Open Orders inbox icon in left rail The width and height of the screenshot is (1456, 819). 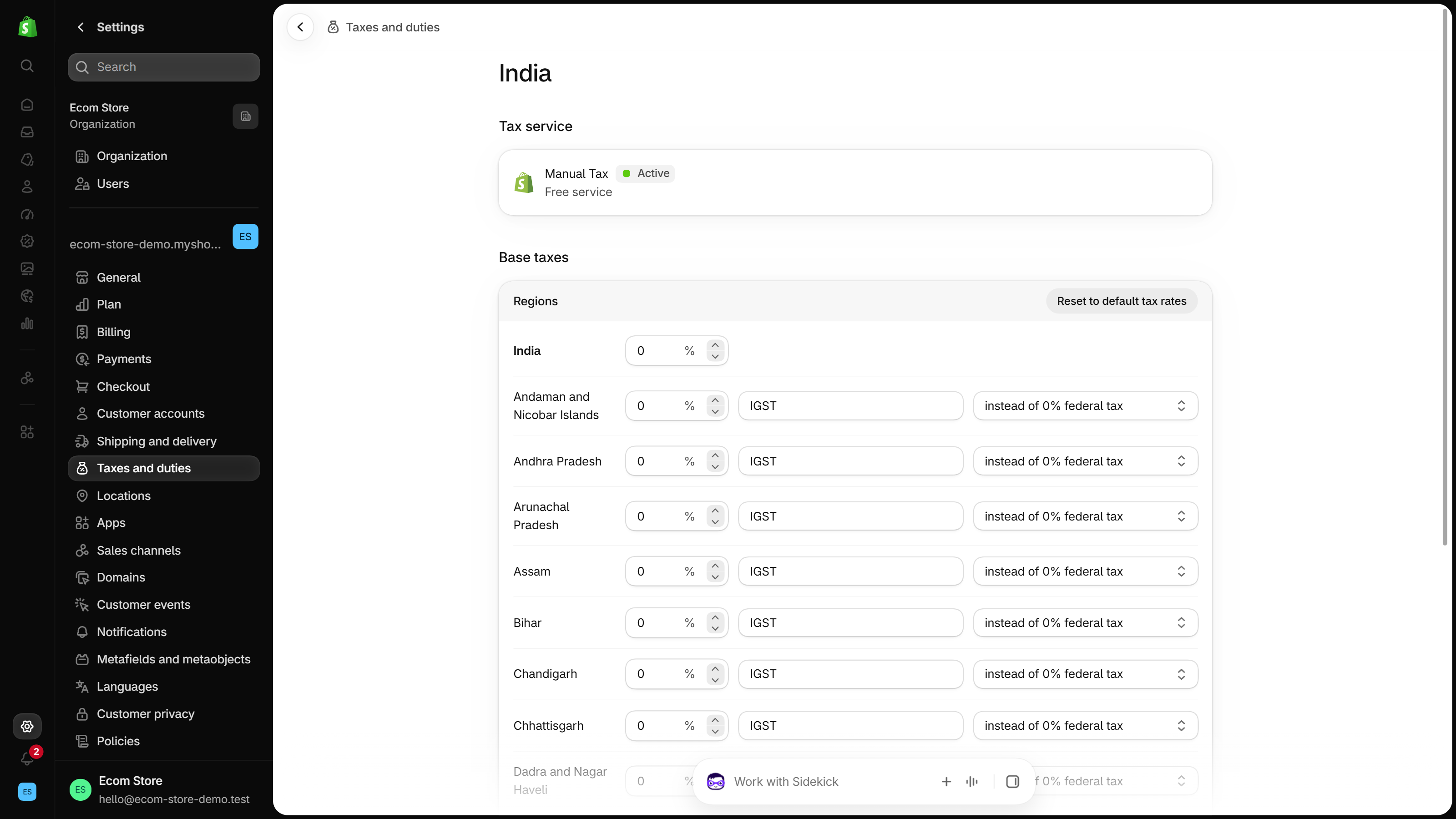pos(27,132)
